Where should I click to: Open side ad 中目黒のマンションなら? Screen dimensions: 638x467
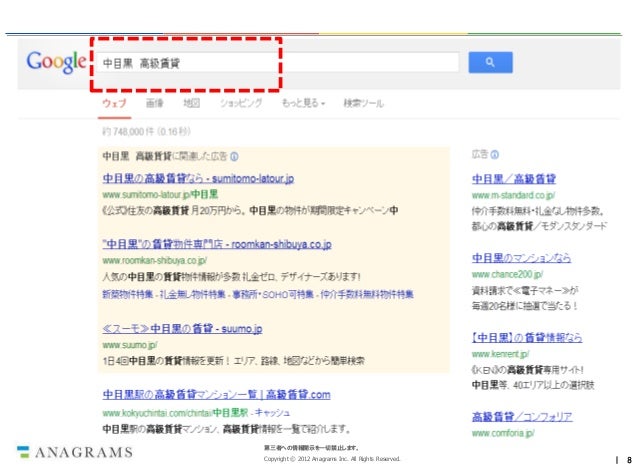(522, 258)
